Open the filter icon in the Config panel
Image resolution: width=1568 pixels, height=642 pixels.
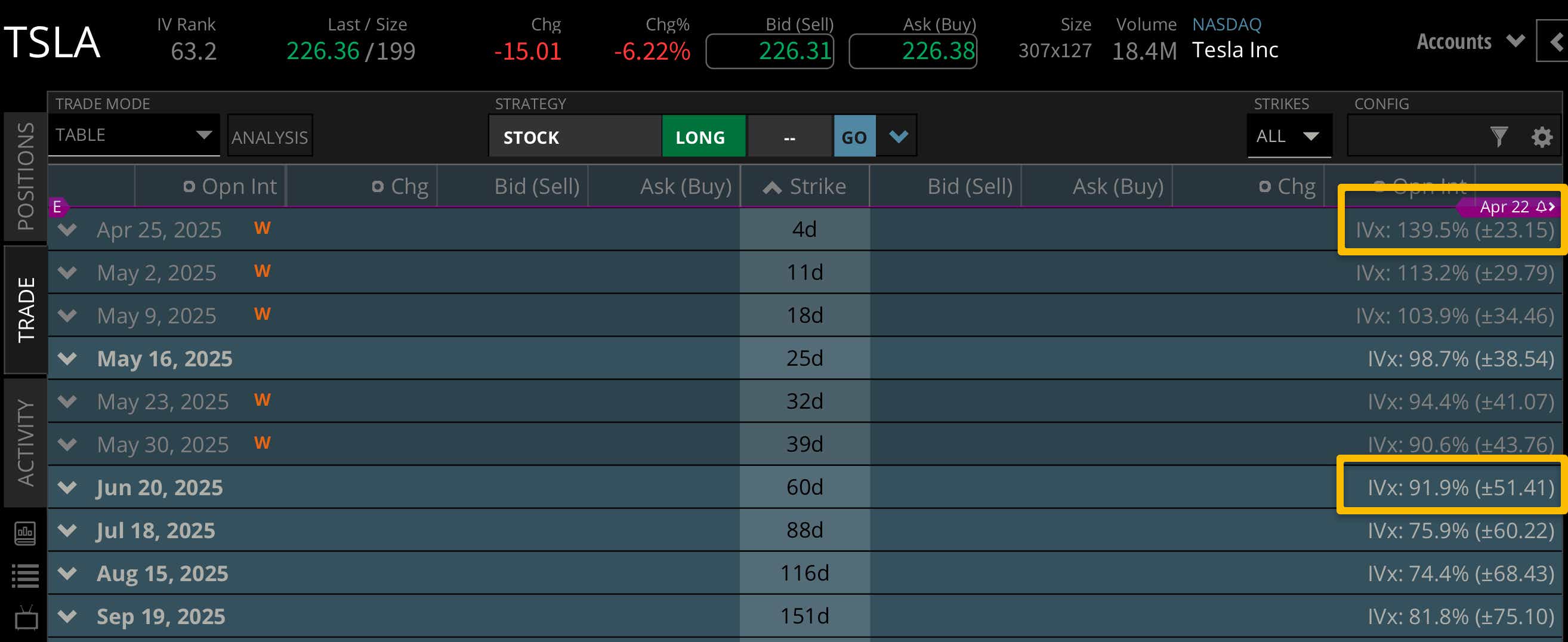pos(1499,136)
